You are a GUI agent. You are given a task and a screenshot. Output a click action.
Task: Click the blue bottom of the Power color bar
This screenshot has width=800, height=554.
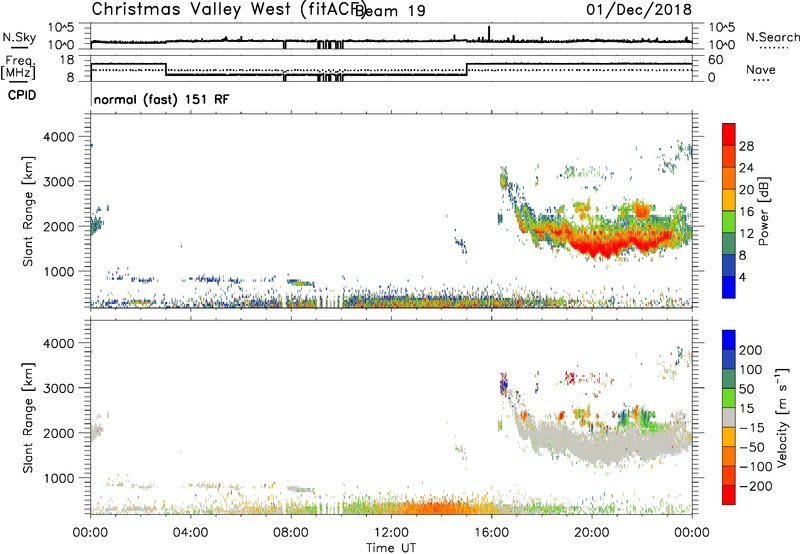(x=729, y=288)
